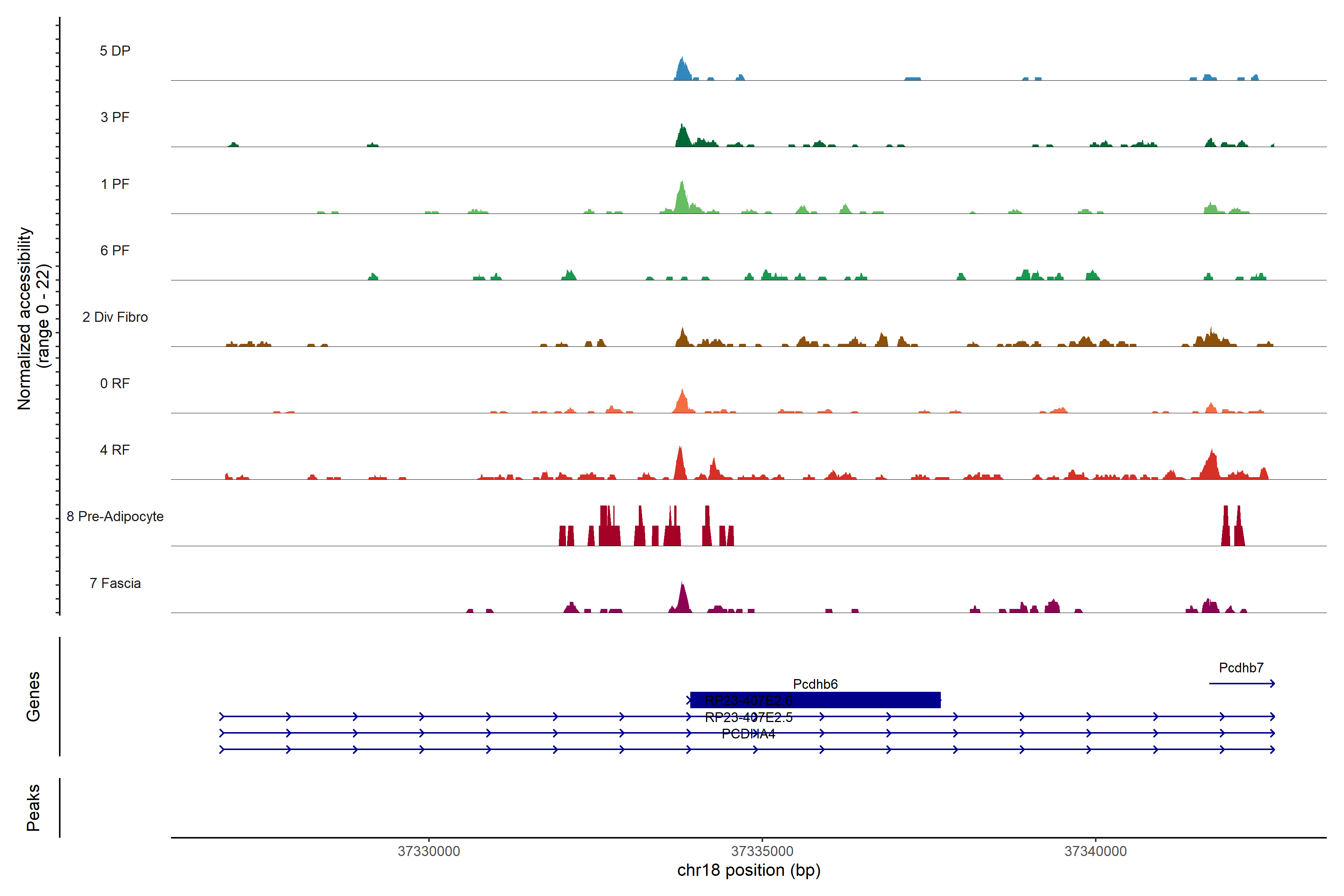
Task: Click the 37330000 x-axis tick label
Action: 429,852
